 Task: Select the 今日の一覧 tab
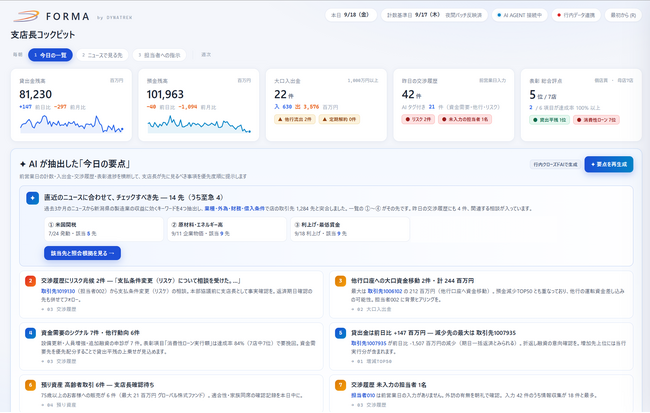pyautogui.click(x=50, y=55)
